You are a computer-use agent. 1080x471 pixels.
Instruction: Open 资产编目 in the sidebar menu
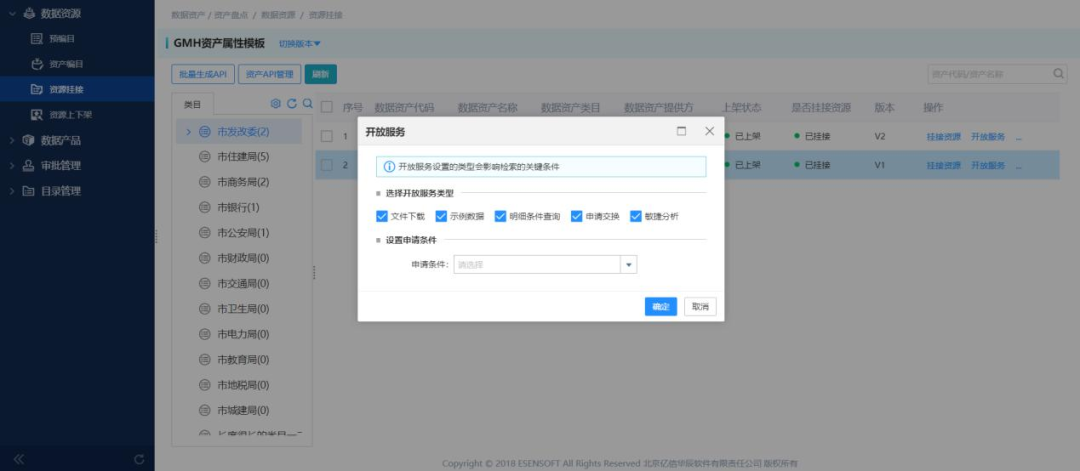tap(65, 64)
